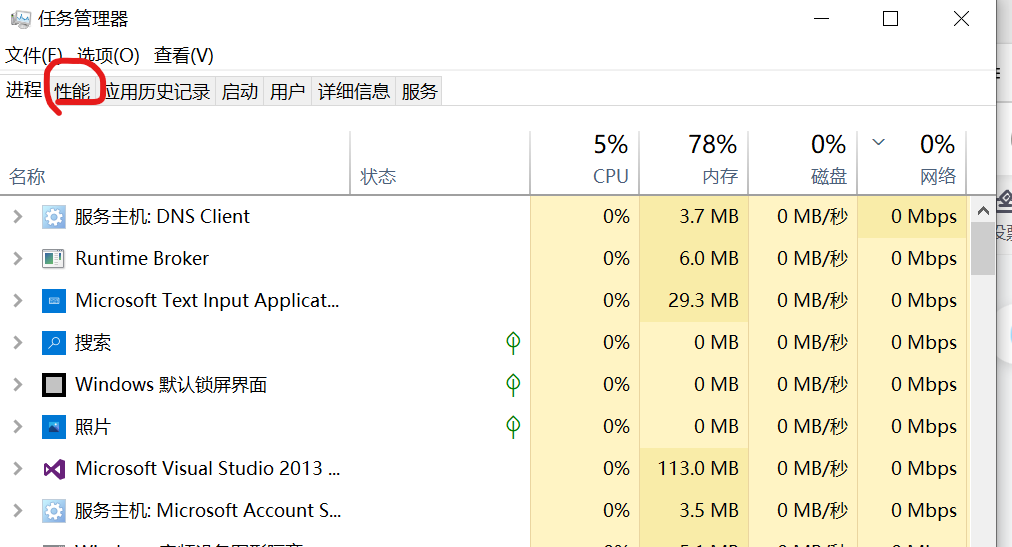Screen dimensions: 1012x547
Task: Click the green leaf icon for 照片
Action: point(513,426)
